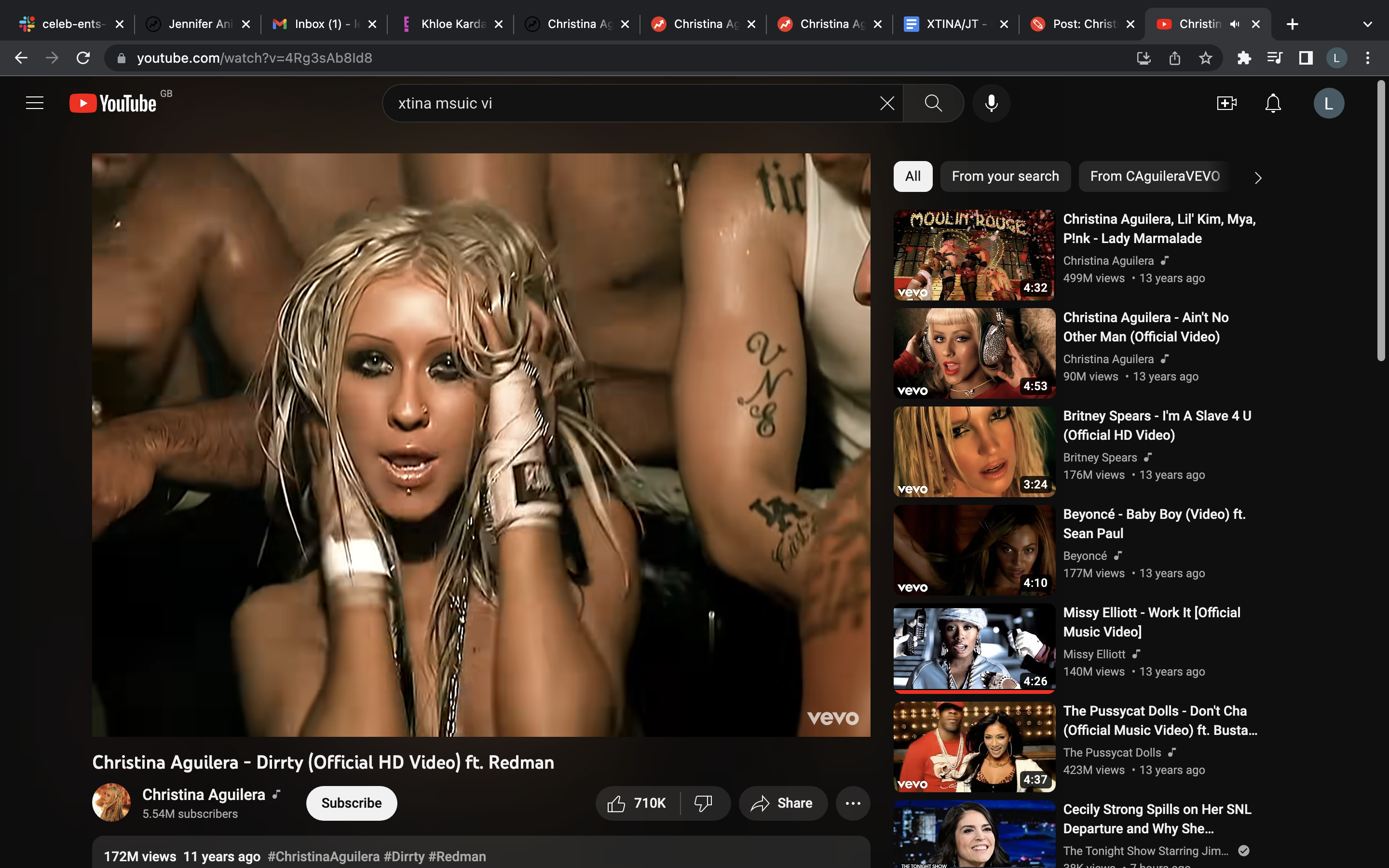Toggle the Chrome side panel
The image size is (1389, 868).
point(1306,58)
